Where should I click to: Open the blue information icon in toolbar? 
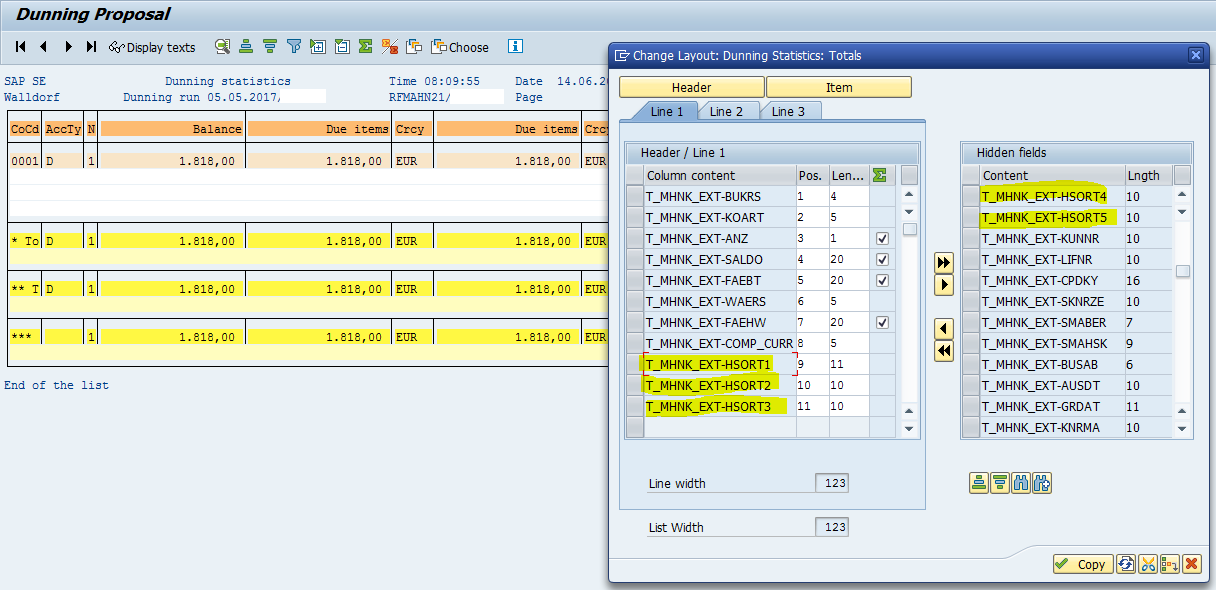(515, 46)
